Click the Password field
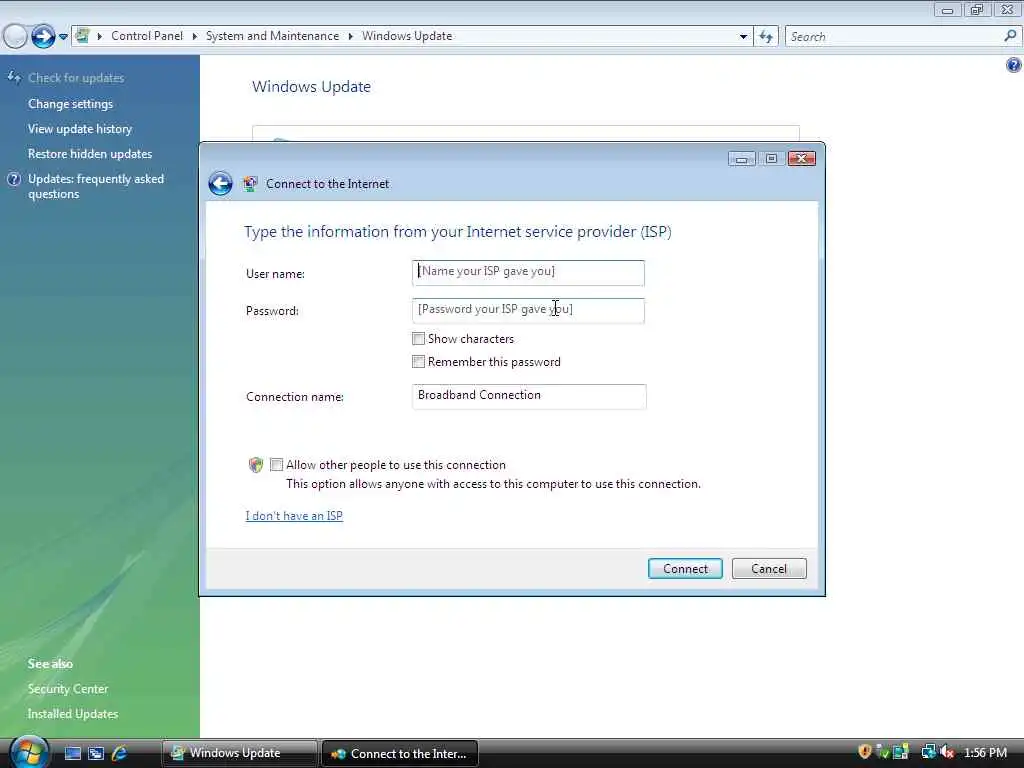 pyautogui.click(x=528, y=311)
